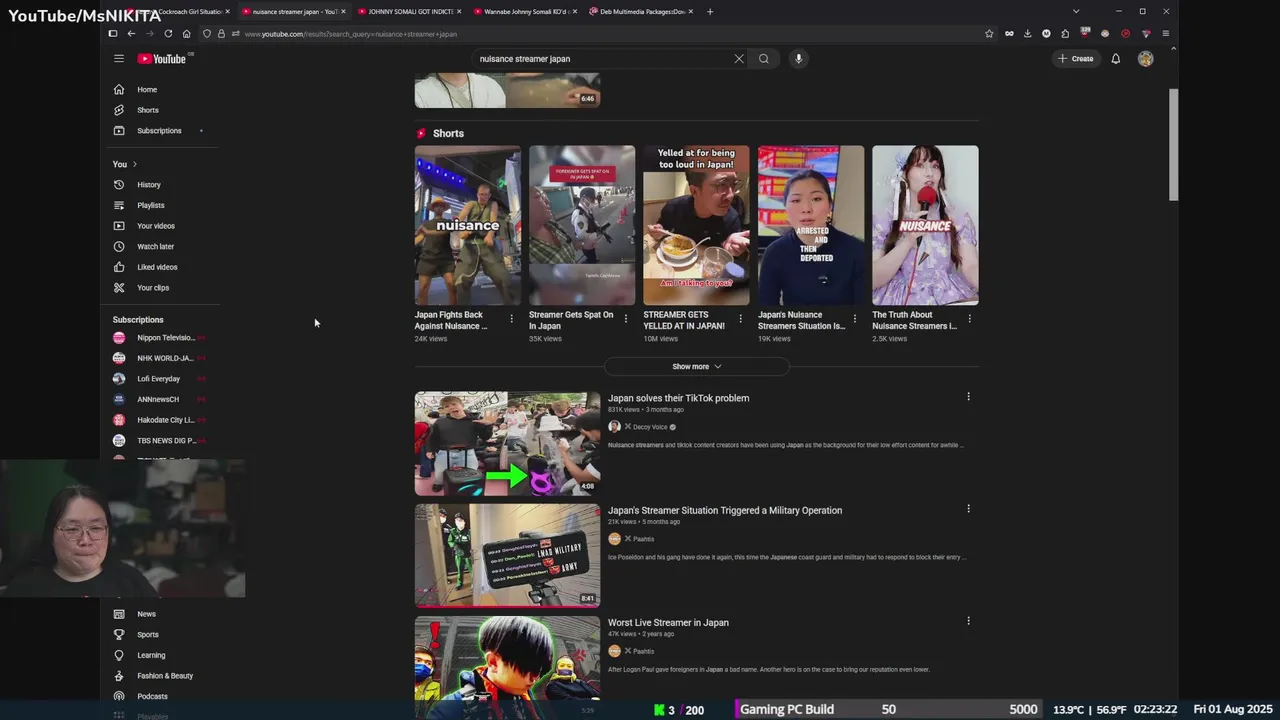Open options for Japan Fights Back short
The height and width of the screenshot is (720, 1280).
coord(512,319)
